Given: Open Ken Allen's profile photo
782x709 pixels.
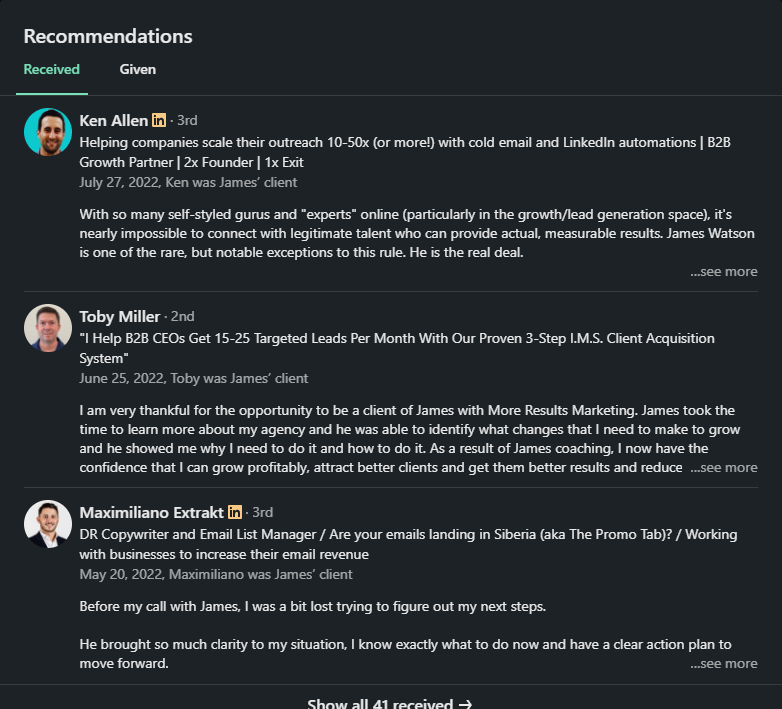Looking at the screenshot, I should pyautogui.click(x=48, y=132).
